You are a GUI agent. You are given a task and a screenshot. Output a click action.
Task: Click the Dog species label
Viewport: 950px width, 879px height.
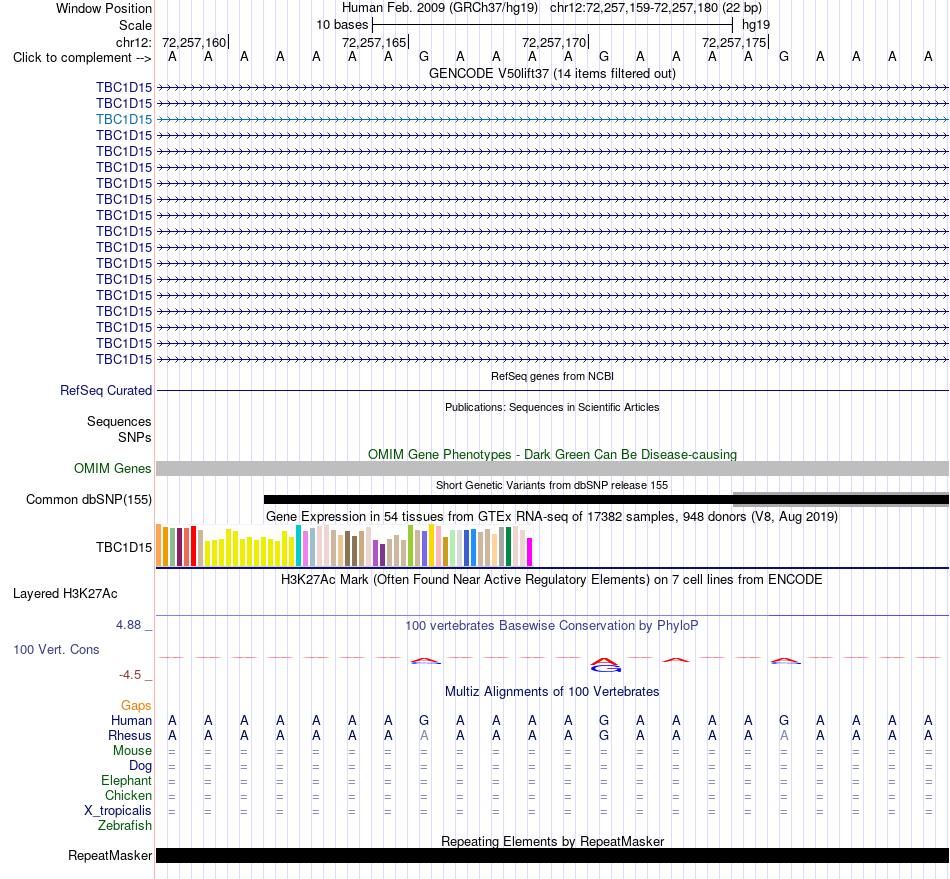[140, 766]
